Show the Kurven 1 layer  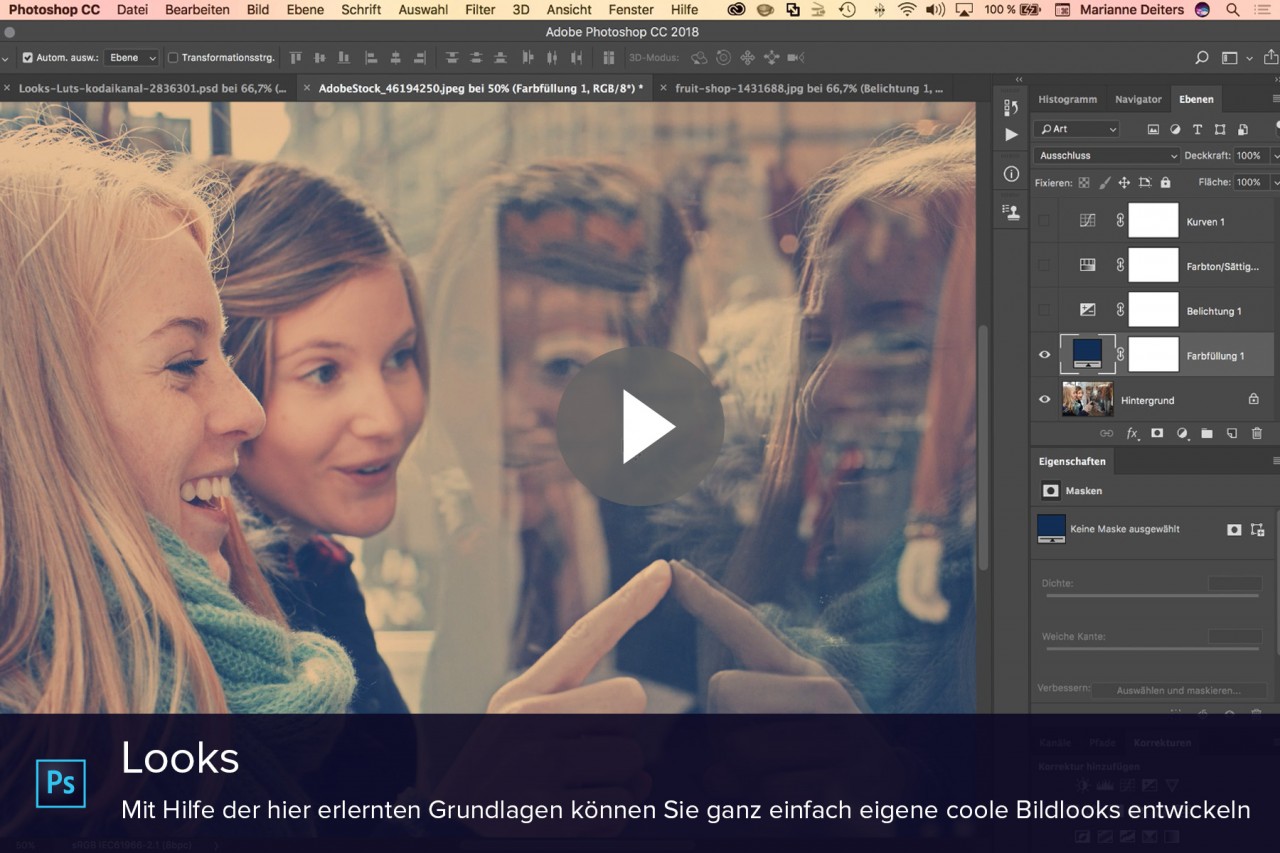point(1045,221)
